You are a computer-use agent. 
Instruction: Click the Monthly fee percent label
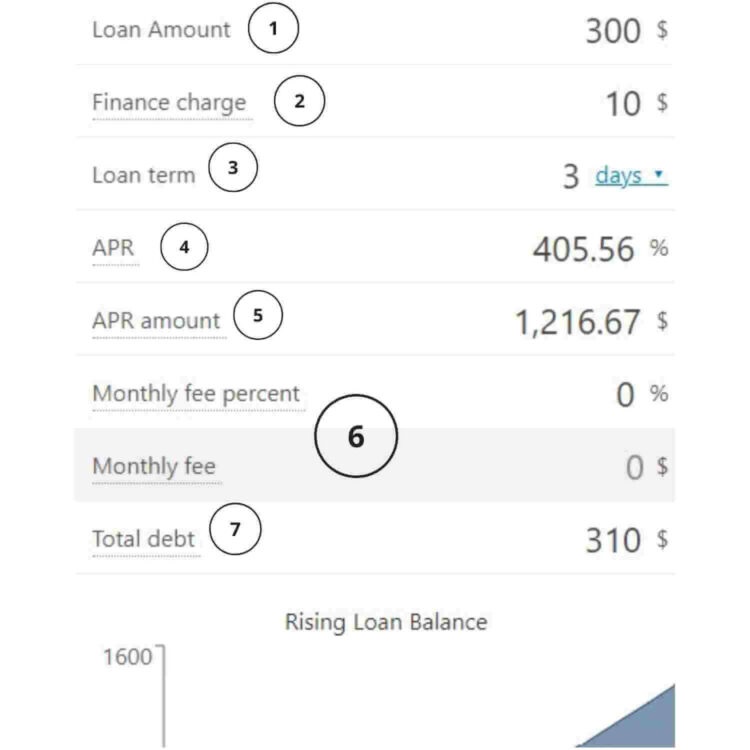click(x=195, y=394)
